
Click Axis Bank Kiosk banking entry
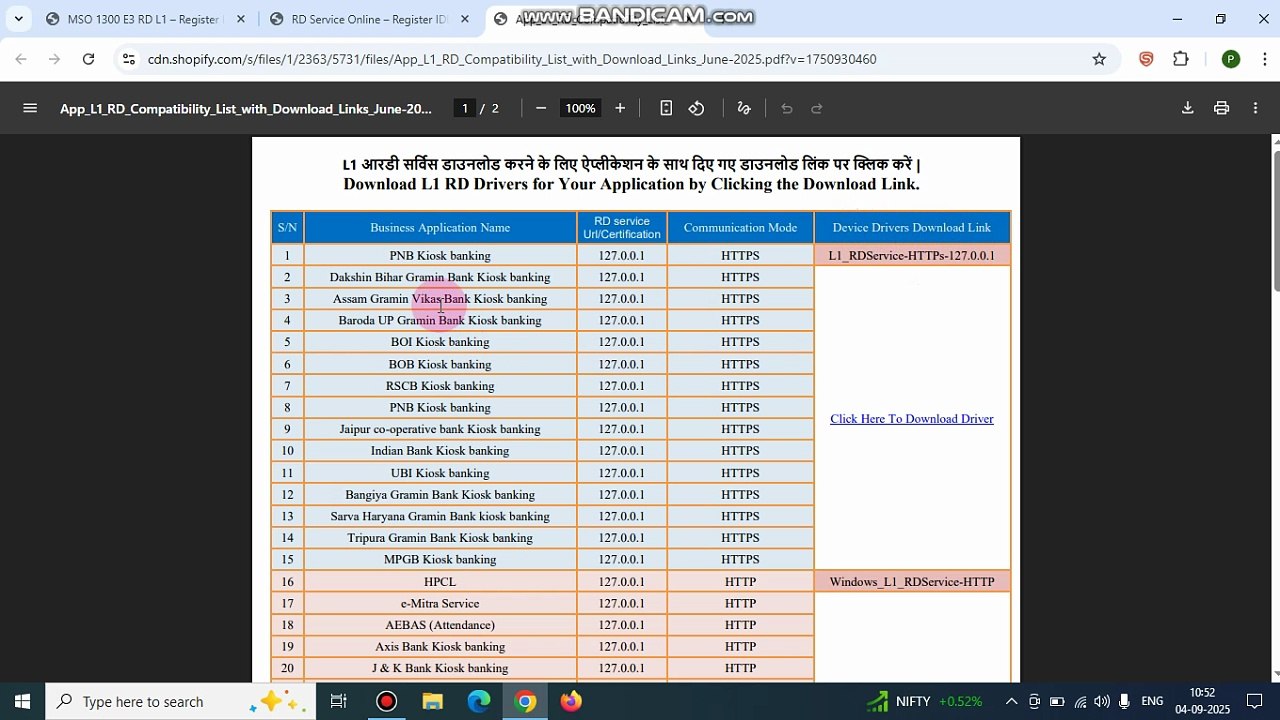(440, 647)
